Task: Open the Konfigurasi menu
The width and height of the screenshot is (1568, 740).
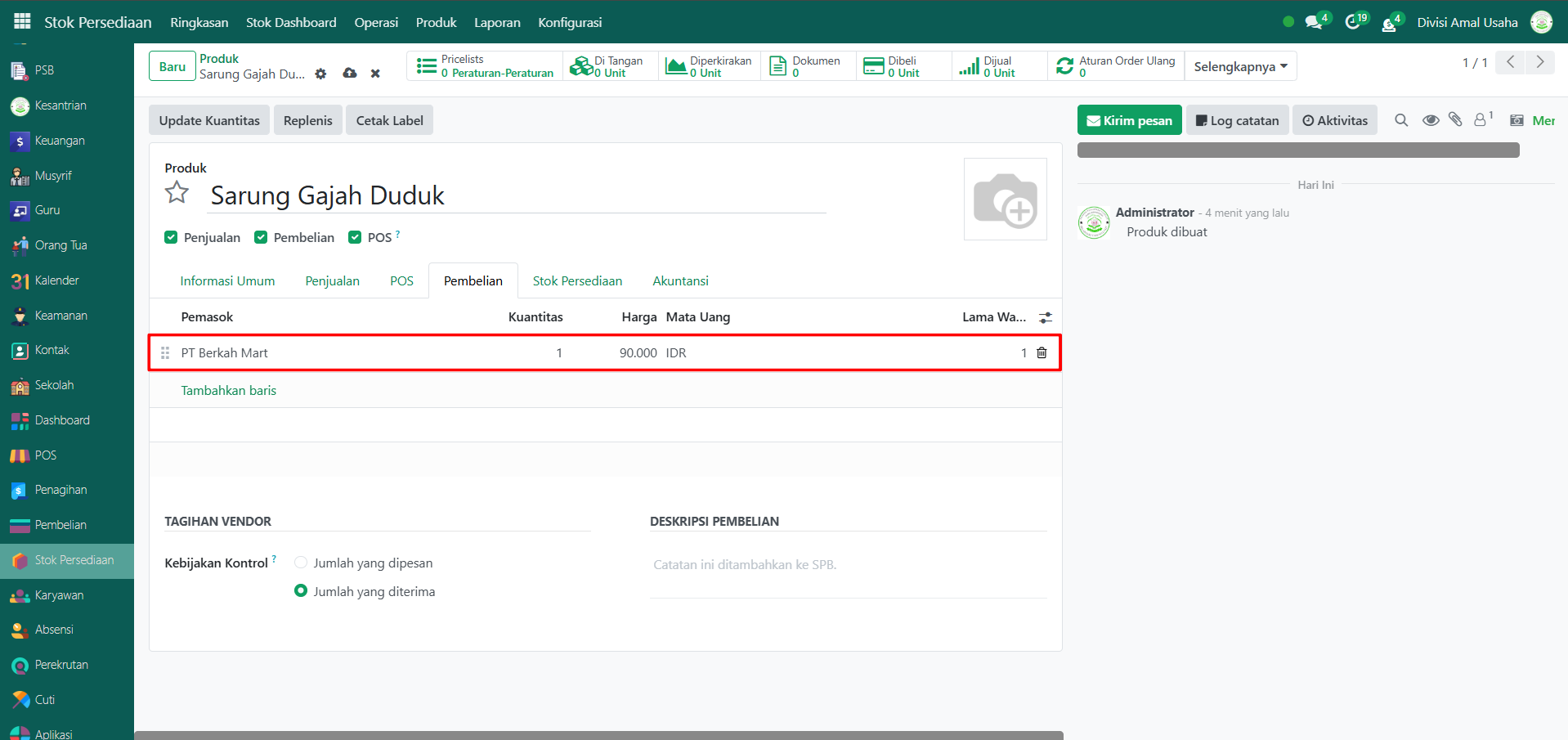Action: pos(570,22)
